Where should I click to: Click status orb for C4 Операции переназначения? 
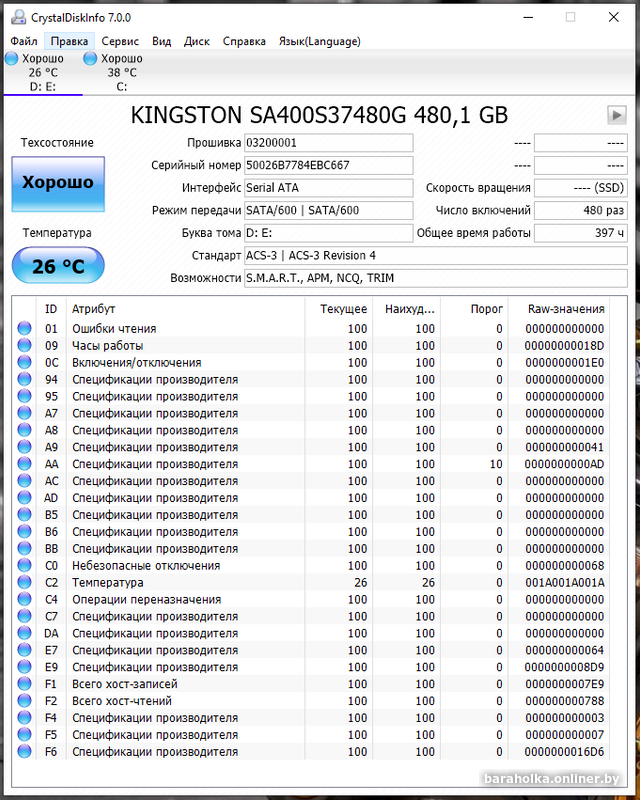(x=24, y=598)
